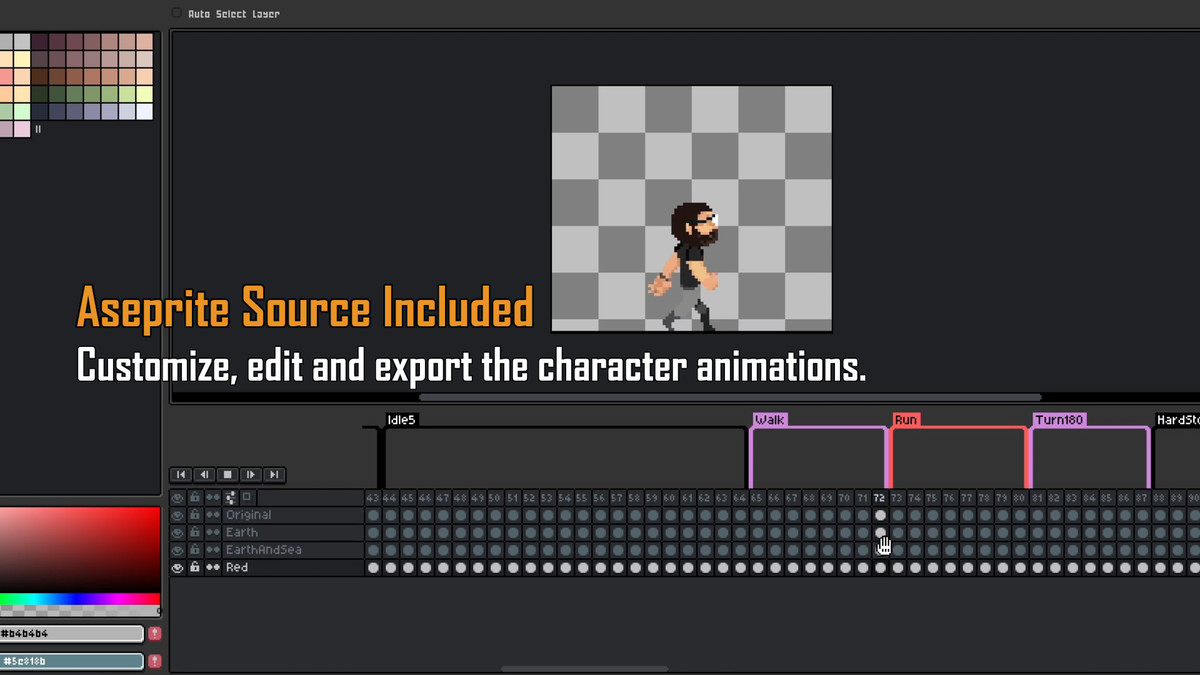Screen dimensions: 1200x675
Task: Click the small square icon in timeline header
Action: 247,497
